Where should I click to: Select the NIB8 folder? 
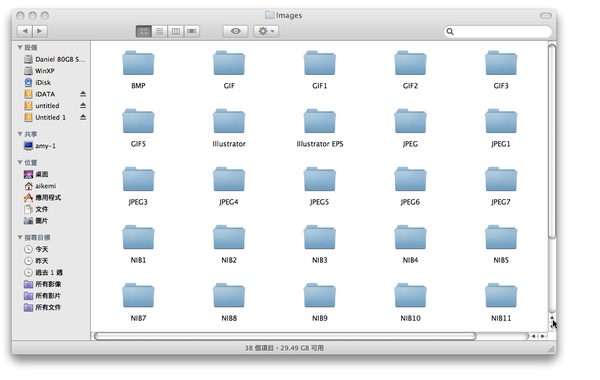(229, 296)
